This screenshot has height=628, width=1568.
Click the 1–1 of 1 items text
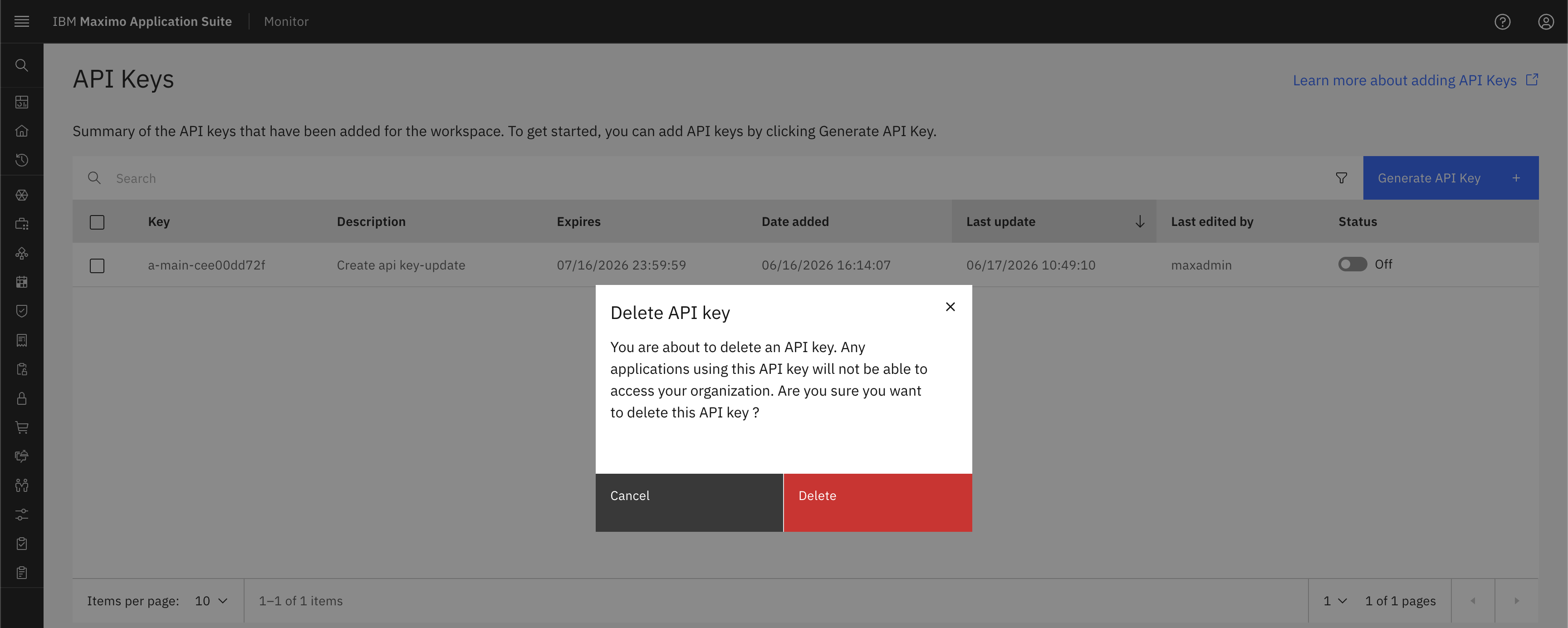click(x=301, y=601)
